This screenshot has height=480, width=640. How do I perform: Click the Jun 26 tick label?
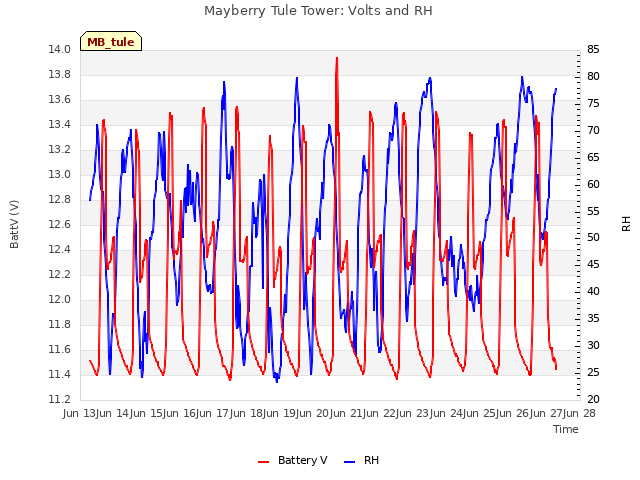click(514, 413)
